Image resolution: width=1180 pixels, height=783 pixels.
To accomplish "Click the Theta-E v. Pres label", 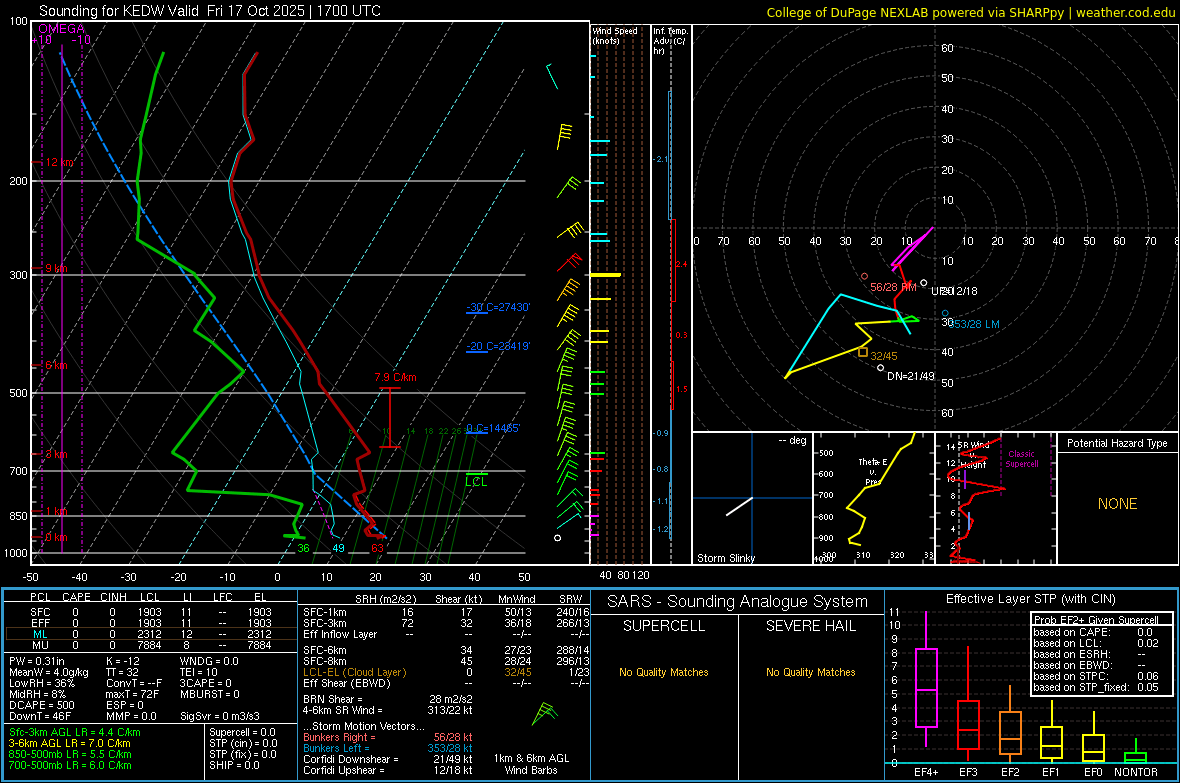I will pyautogui.click(x=872, y=471).
